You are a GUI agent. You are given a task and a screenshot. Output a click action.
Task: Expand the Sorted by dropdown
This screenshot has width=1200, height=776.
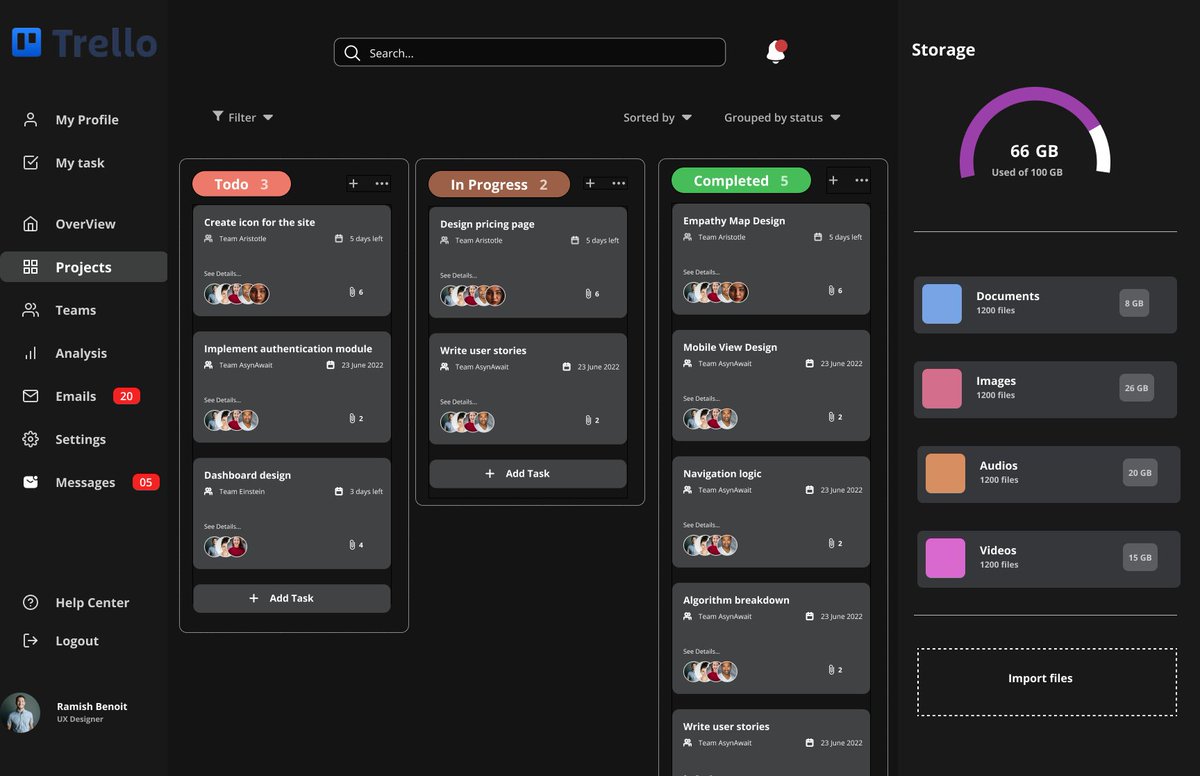[687, 117]
